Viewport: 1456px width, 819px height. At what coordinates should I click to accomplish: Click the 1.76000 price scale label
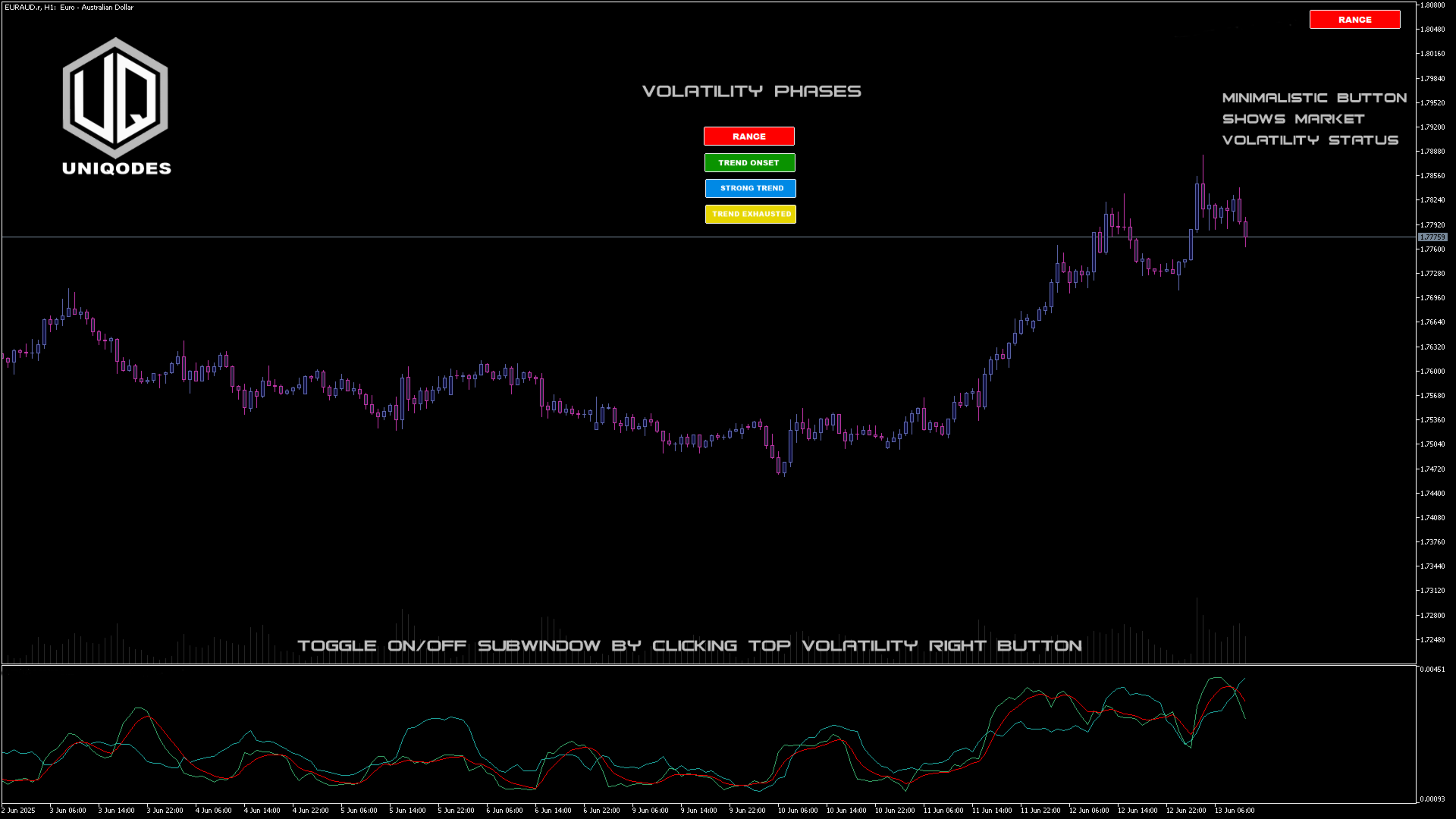[1432, 372]
